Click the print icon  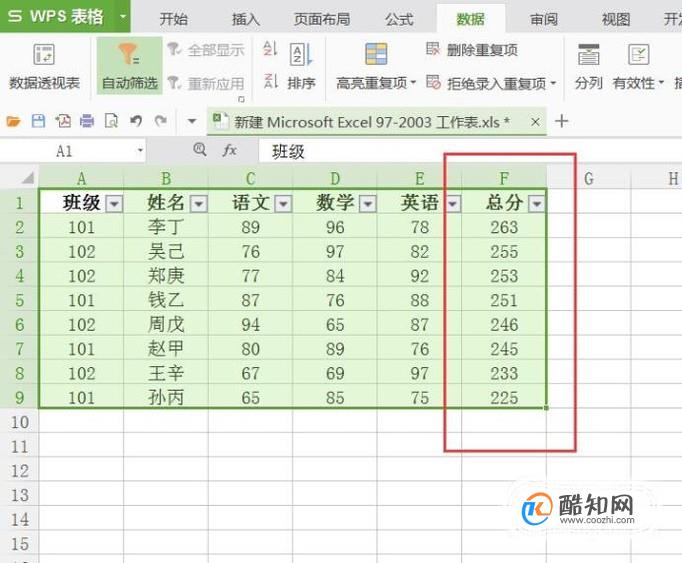[87, 121]
